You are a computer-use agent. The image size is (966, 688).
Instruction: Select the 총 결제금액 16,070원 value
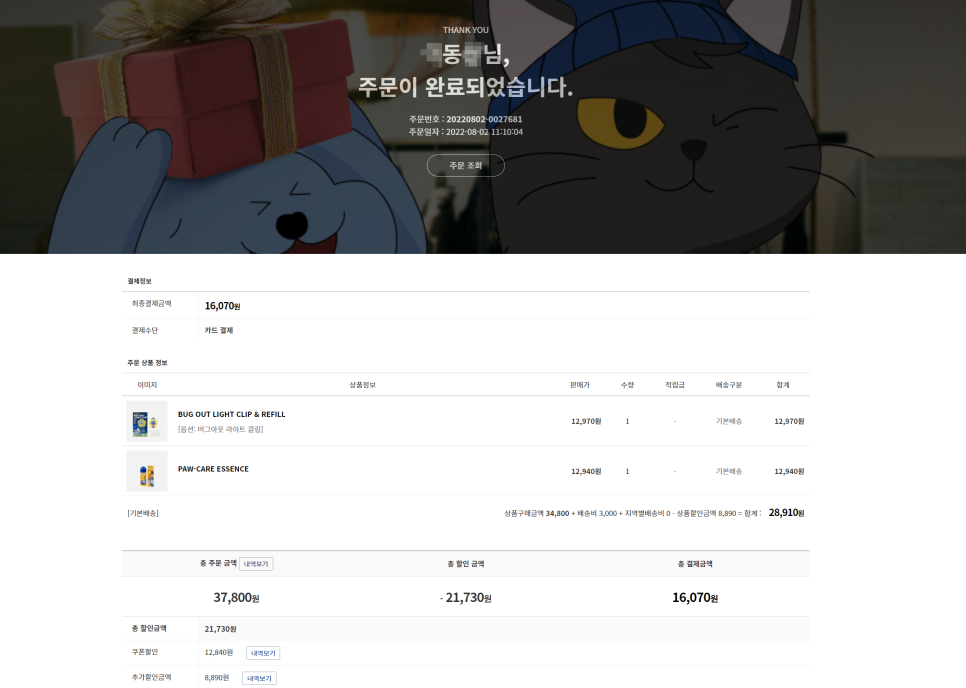[695, 597]
